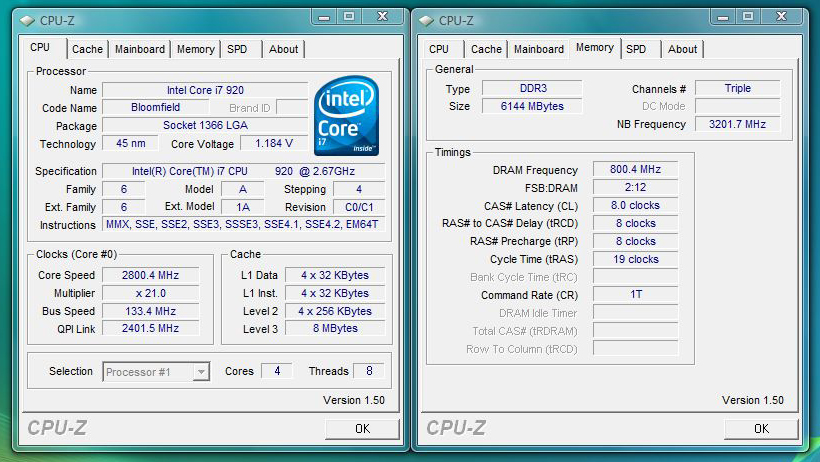Click the Revision value 'C0/C1'
Viewport: 820px width, 462px height.
tap(359, 207)
